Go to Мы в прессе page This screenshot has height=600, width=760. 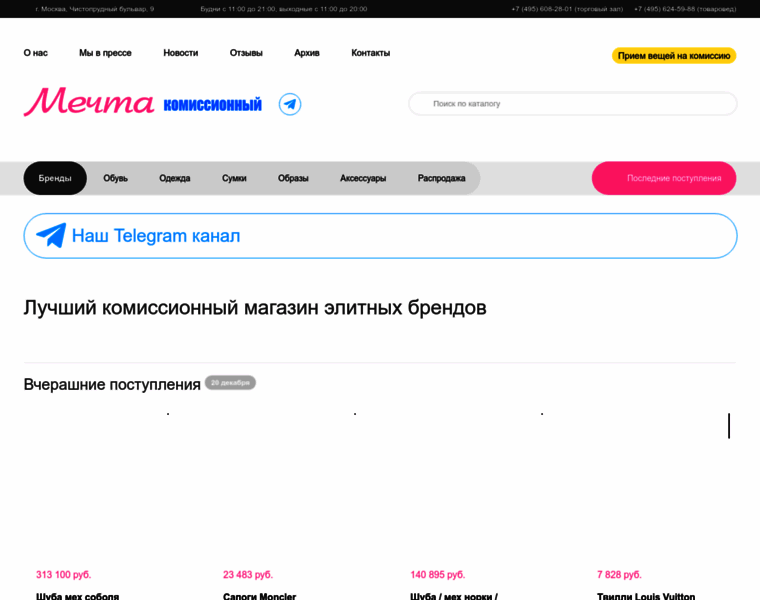coord(105,53)
